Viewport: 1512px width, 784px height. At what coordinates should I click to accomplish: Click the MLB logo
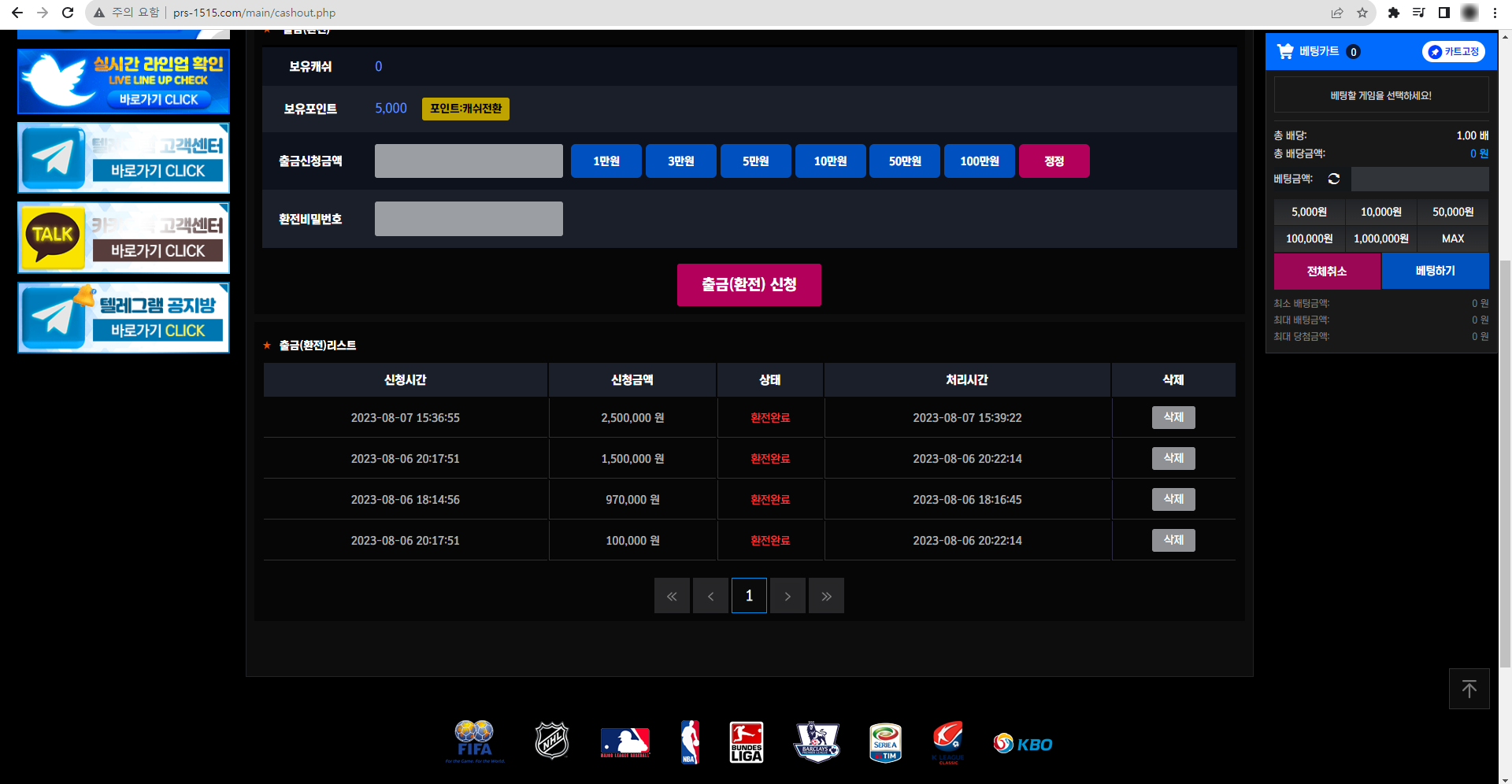[x=625, y=742]
